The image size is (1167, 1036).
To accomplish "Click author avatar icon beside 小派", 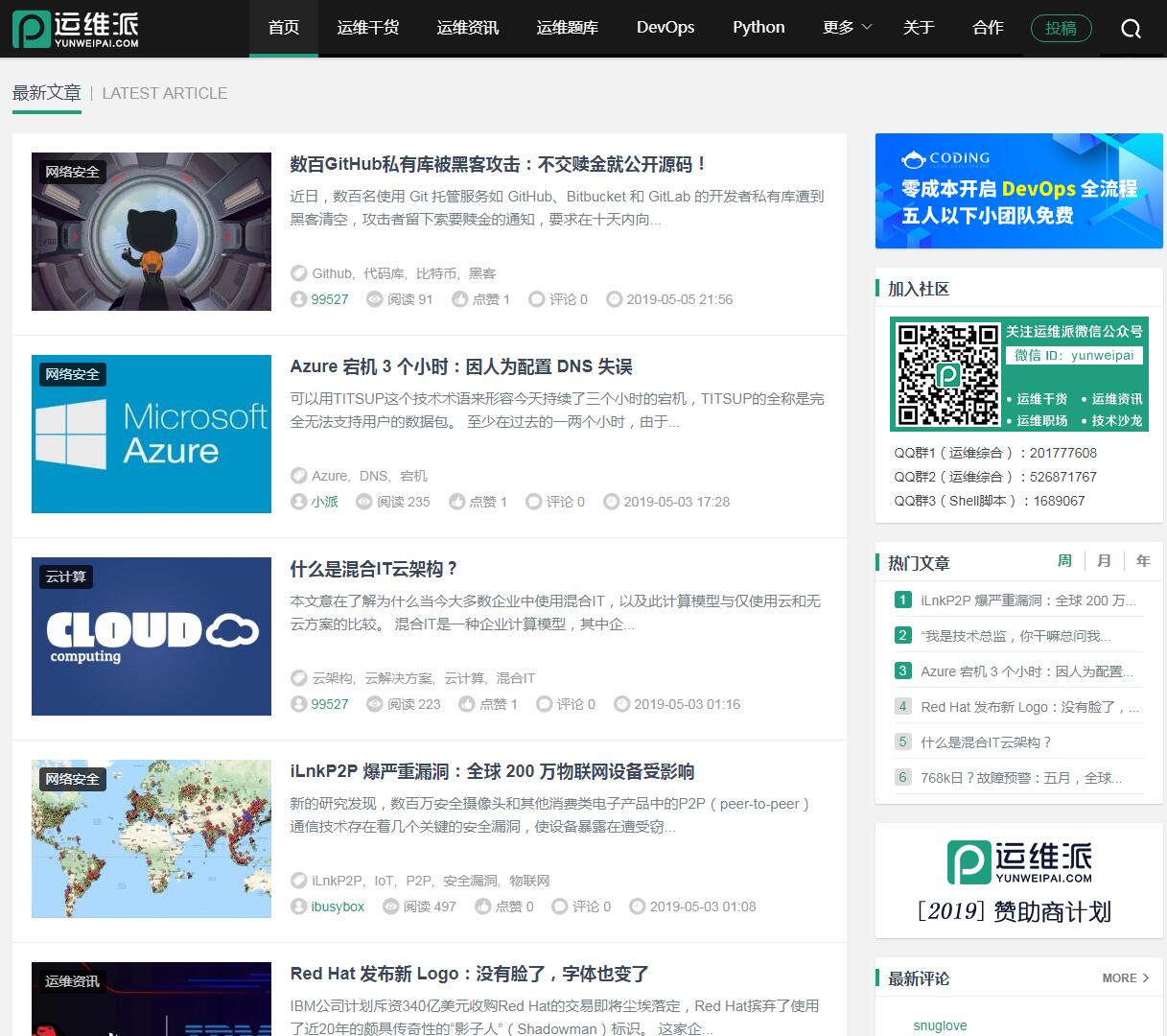I will tap(298, 502).
